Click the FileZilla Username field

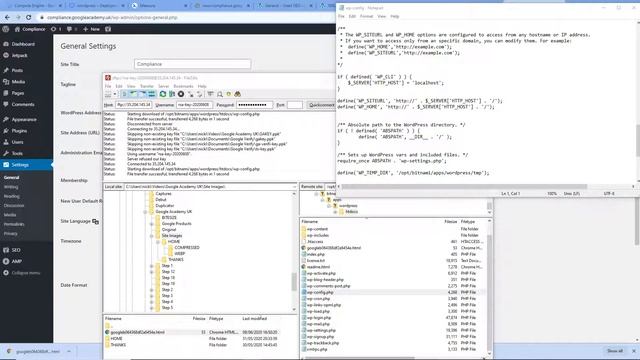194,105
